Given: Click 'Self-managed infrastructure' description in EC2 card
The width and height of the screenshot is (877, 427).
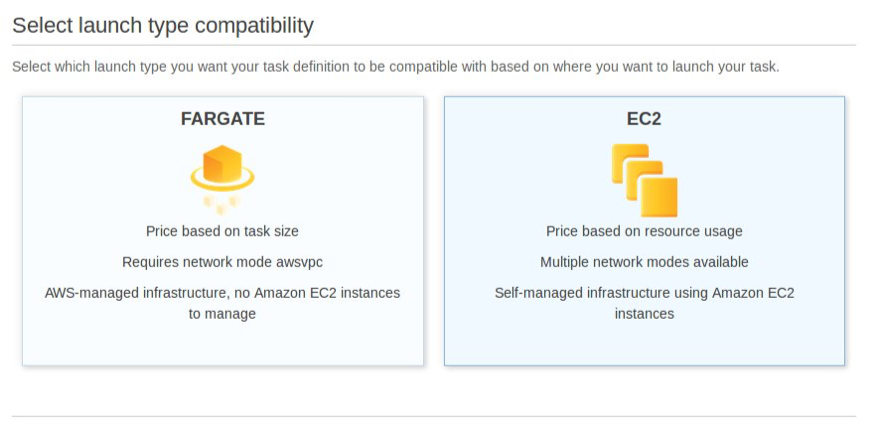Looking at the screenshot, I should point(644,303).
